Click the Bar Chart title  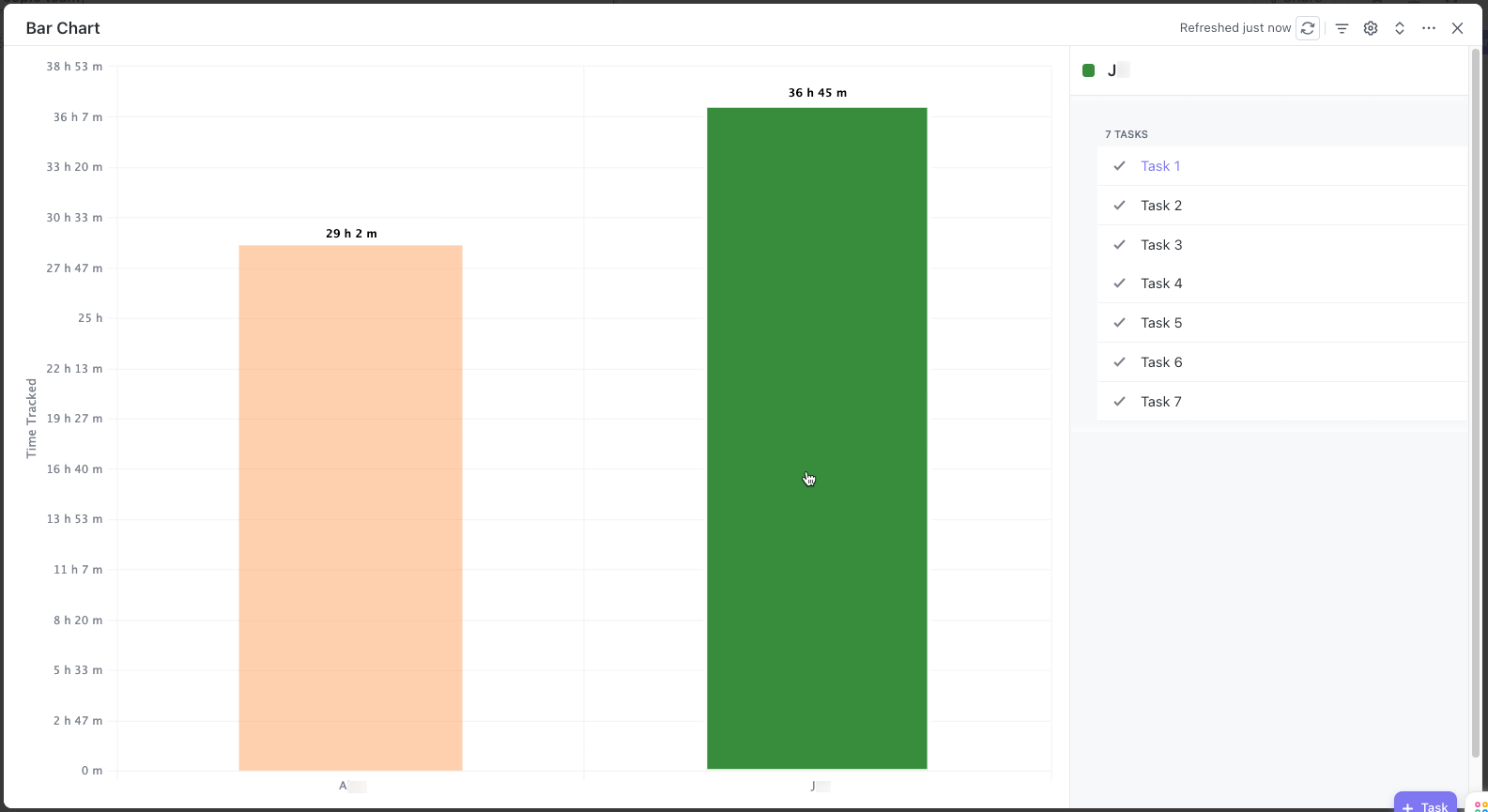pyautogui.click(x=62, y=28)
